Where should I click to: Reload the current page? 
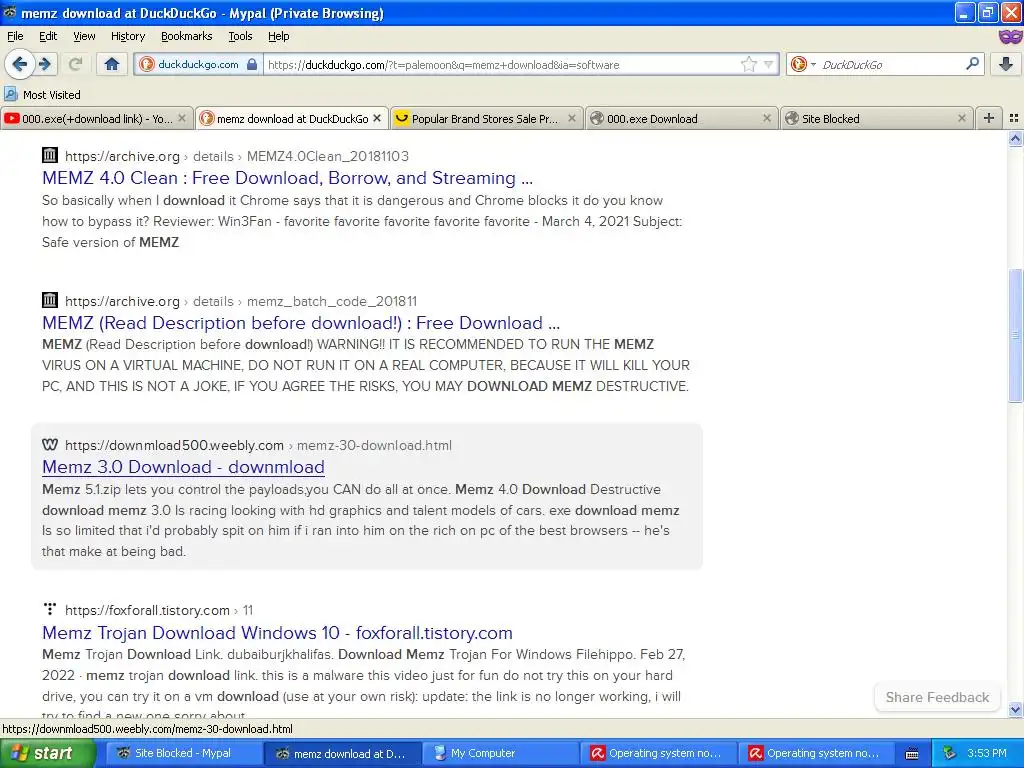75,64
